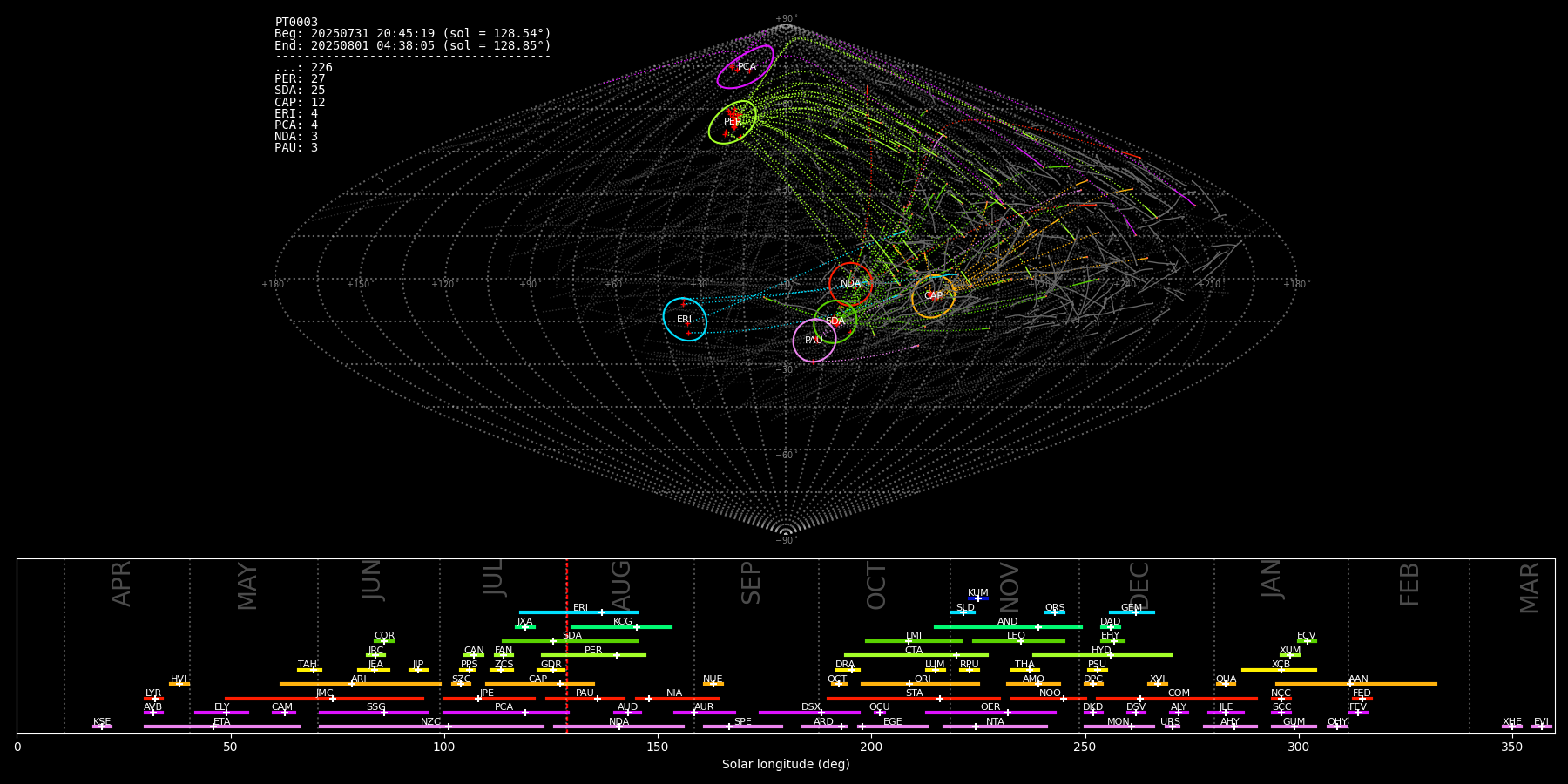Click 'PAU: 3' in the legend
Viewport: 1568px width, 784px height.
pyautogui.click(x=296, y=147)
